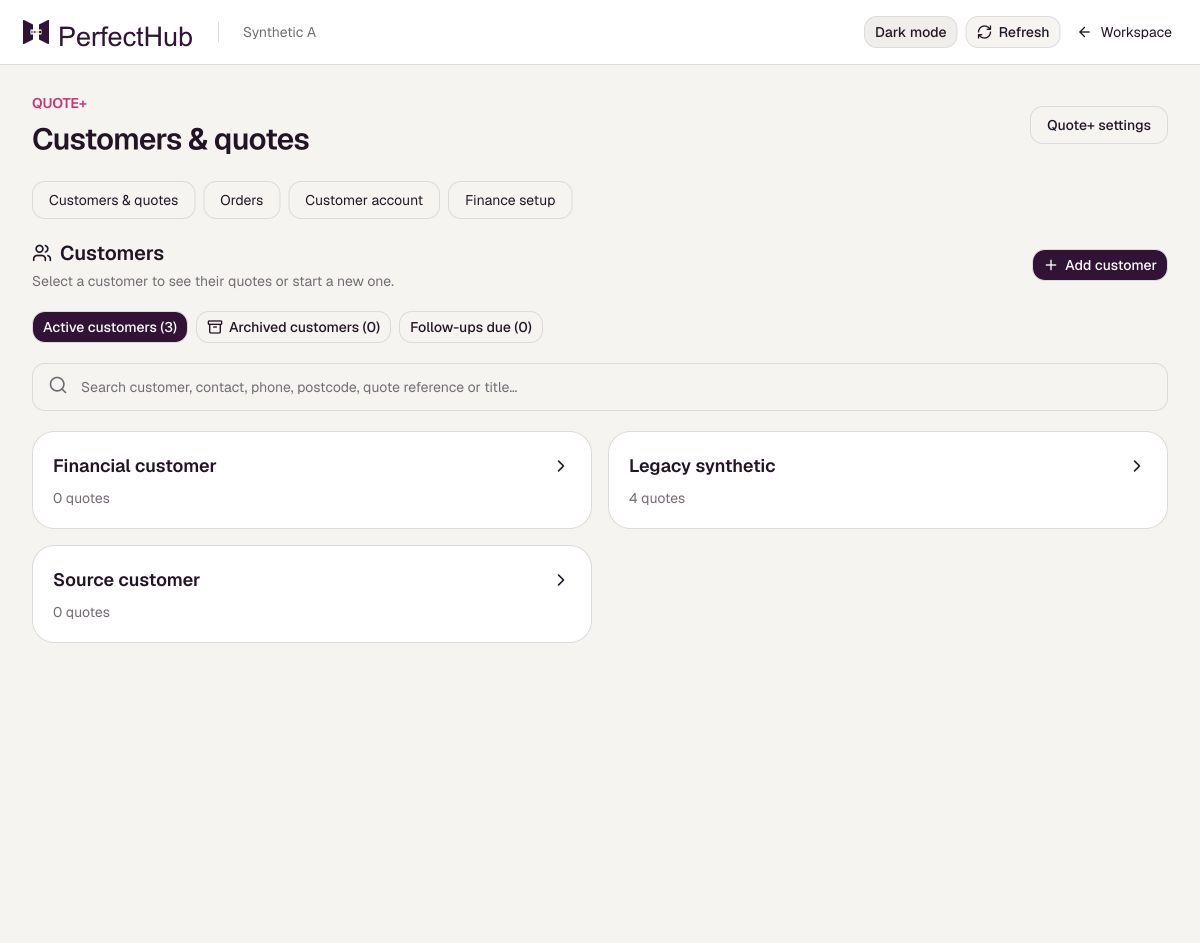This screenshot has height=943, width=1200.
Task: Open the Customer account tab
Action: click(364, 200)
